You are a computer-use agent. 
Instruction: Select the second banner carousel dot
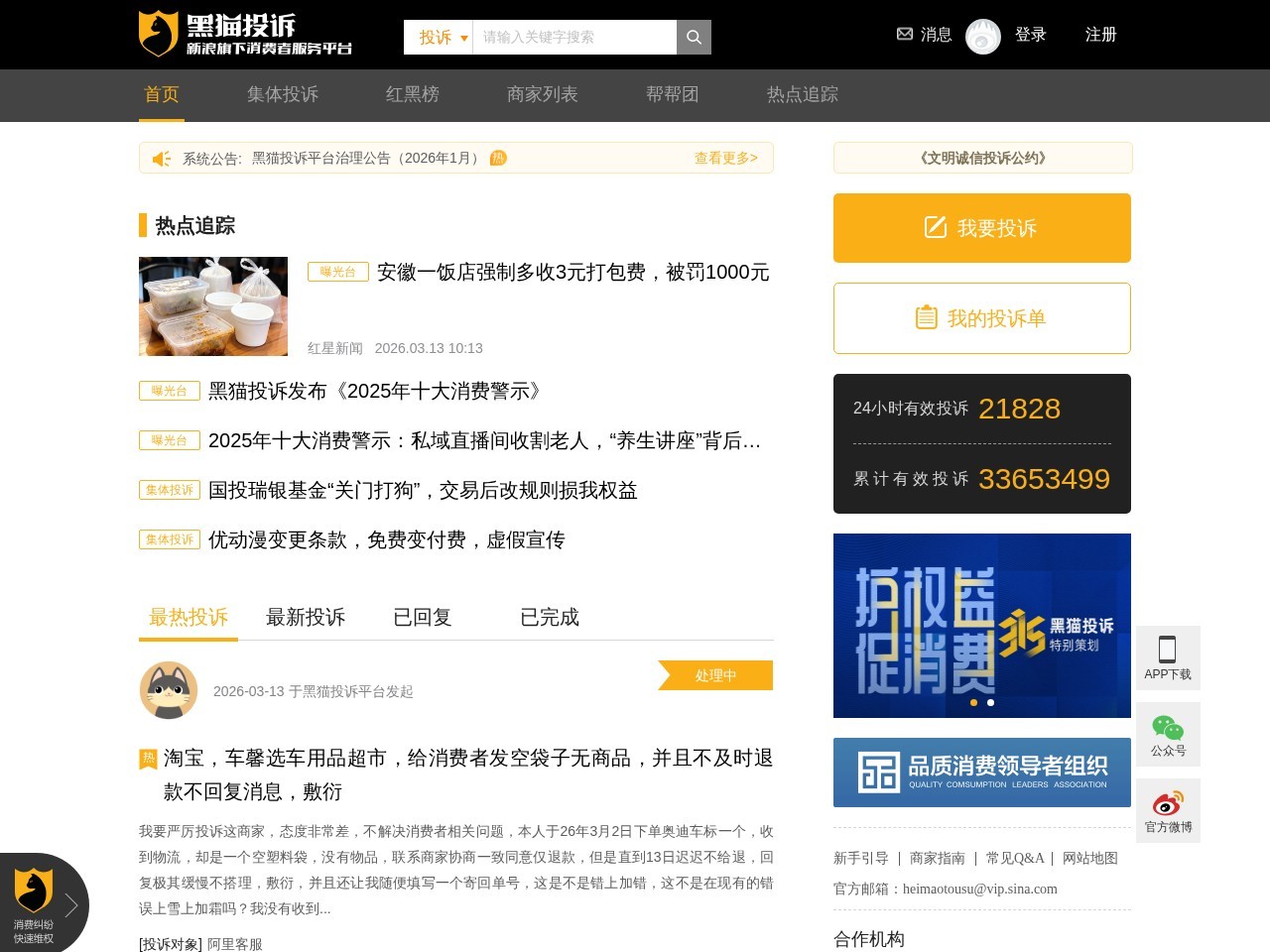[x=989, y=702]
